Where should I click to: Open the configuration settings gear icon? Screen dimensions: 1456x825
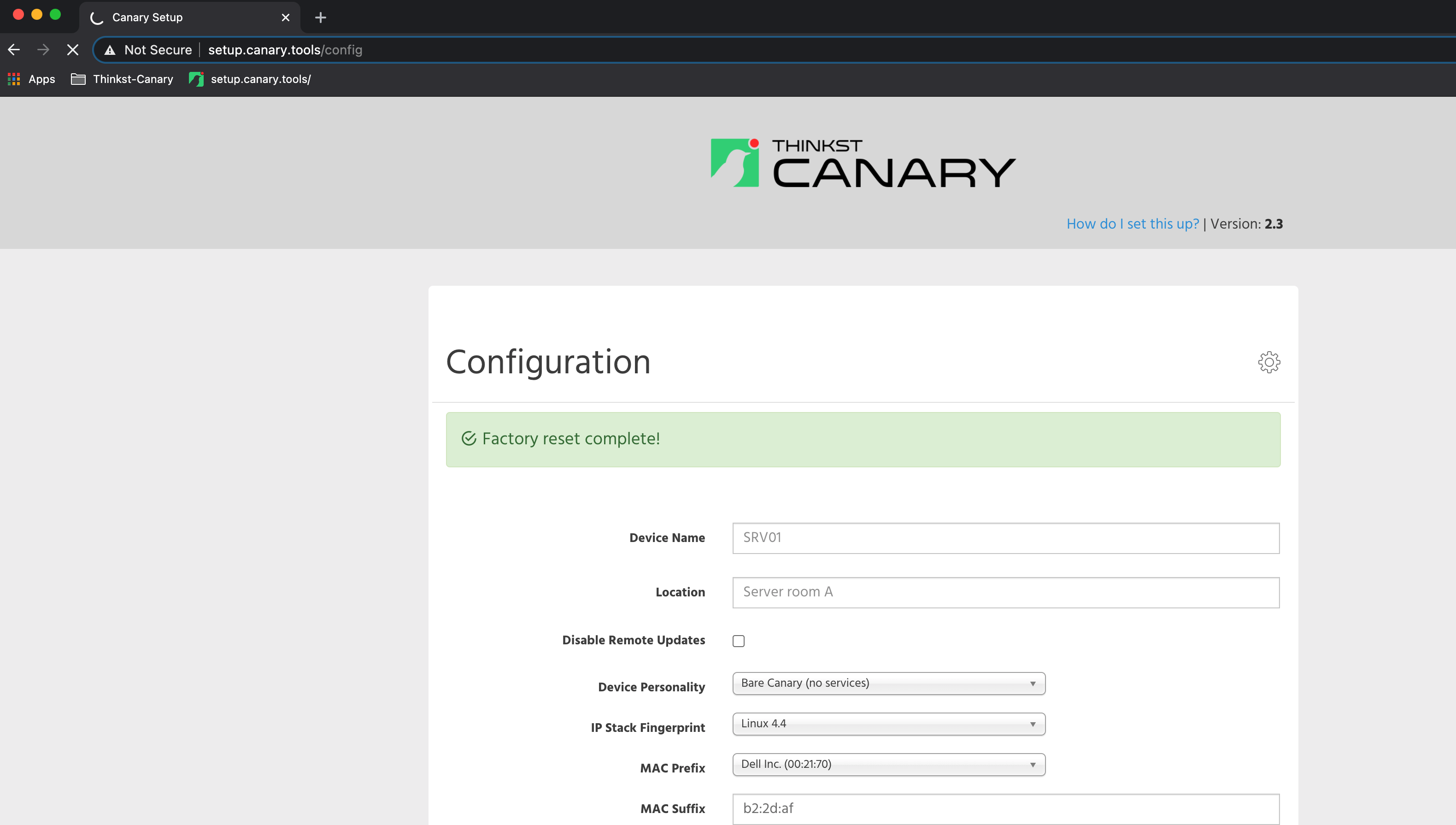(x=1268, y=362)
